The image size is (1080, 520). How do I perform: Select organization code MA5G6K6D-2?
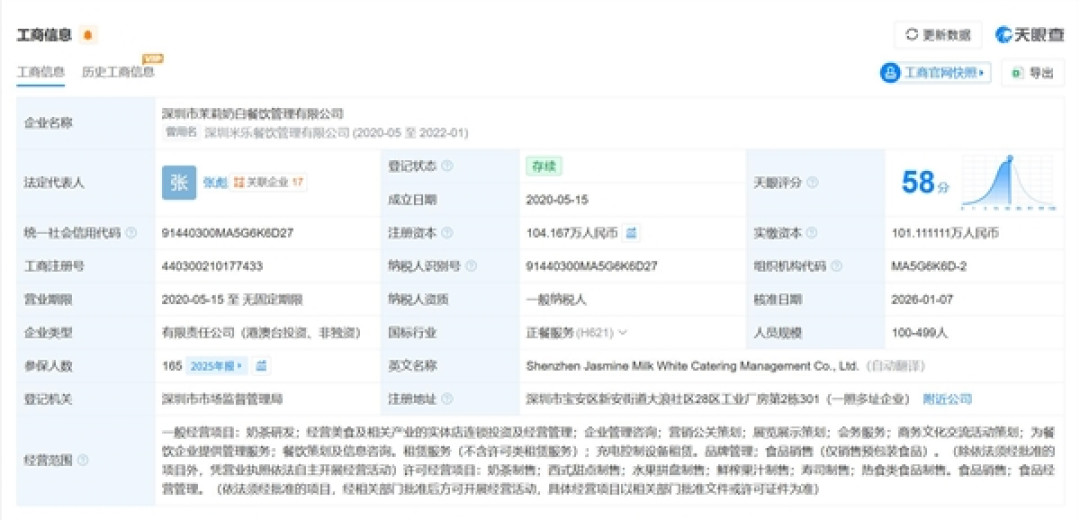tap(929, 266)
